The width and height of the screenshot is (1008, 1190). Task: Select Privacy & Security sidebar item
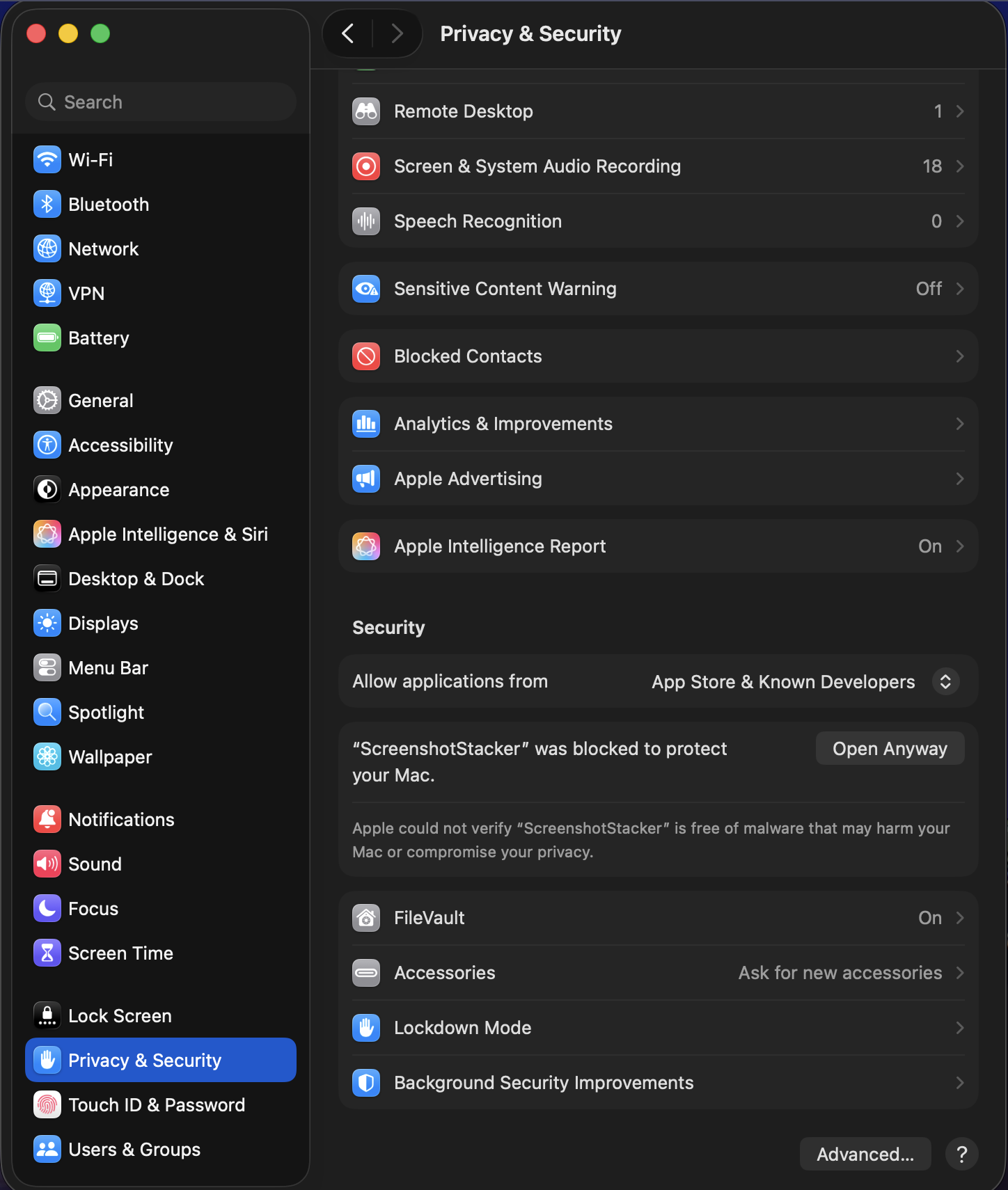tap(161, 1061)
